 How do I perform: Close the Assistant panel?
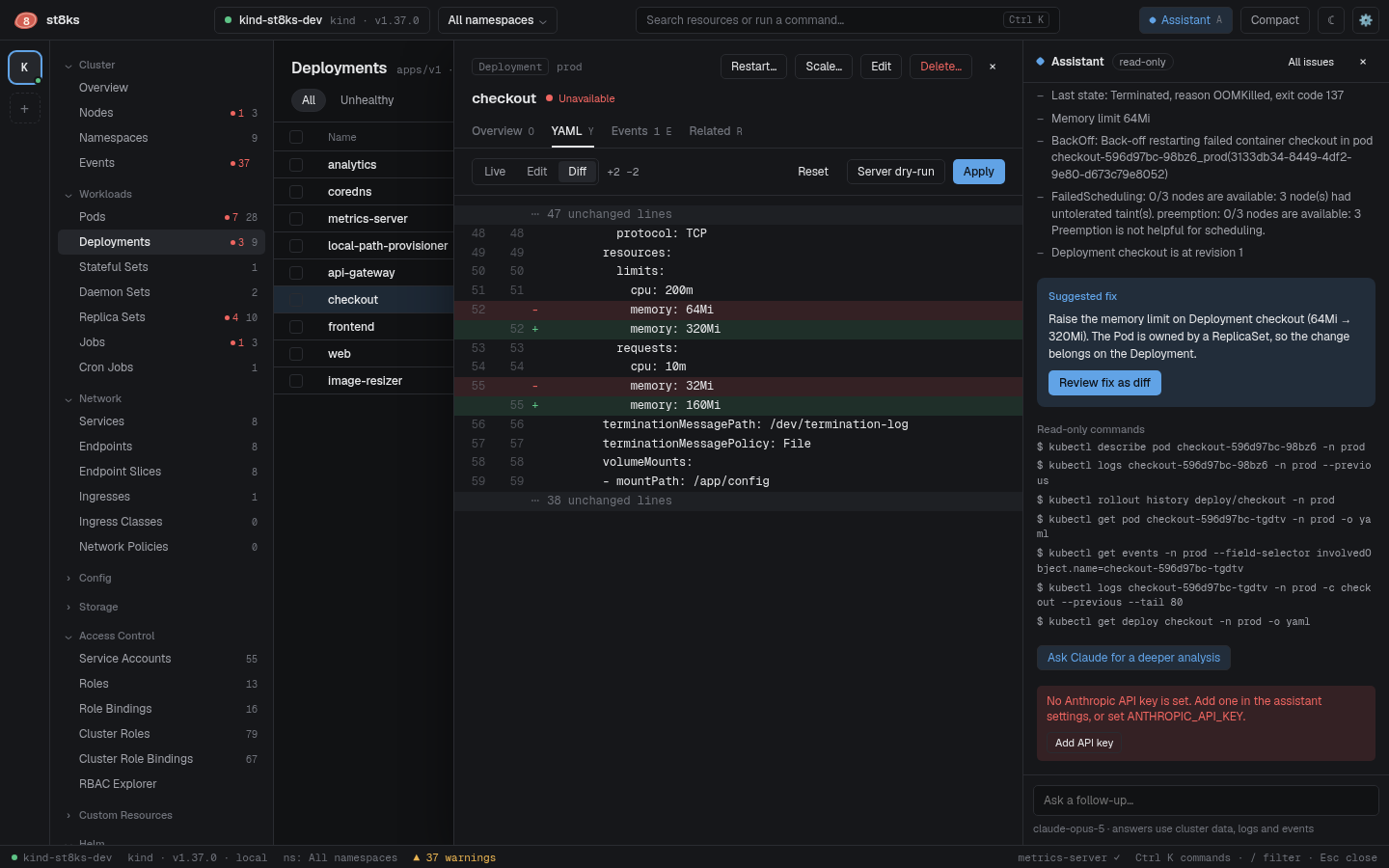pos(1363,62)
